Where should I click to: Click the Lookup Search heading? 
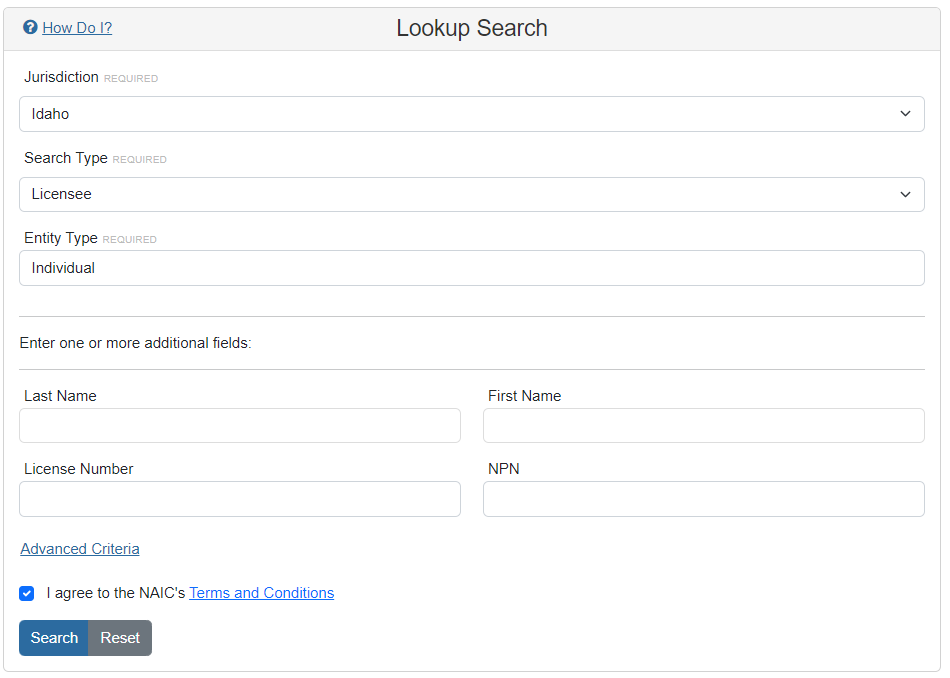tap(472, 28)
